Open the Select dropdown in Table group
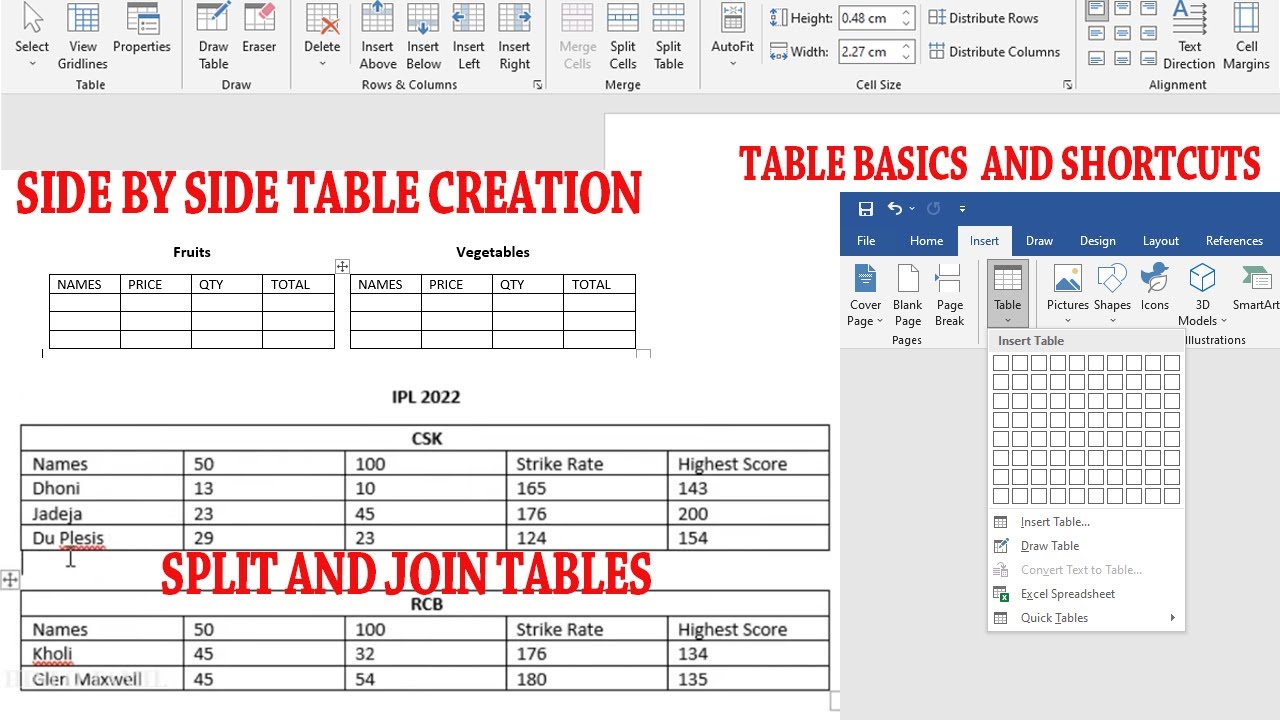Image resolution: width=1280 pixels, height=720 pixels. (32, 36)
